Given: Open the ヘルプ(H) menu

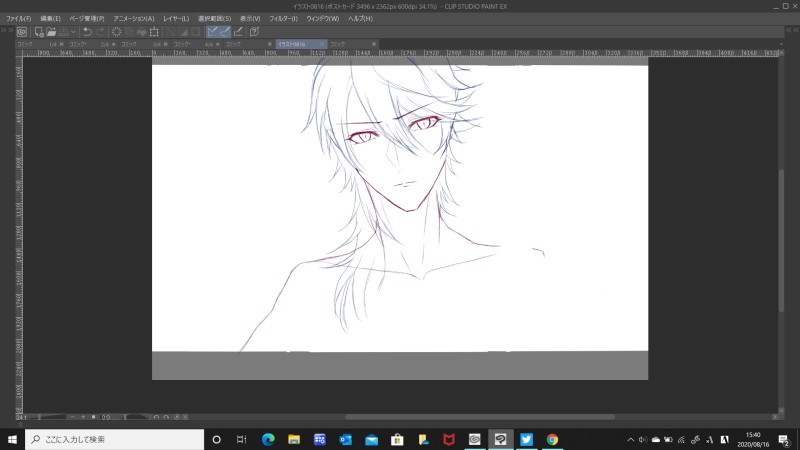Looking at the screenshot, I should pyautogui.click(x=360, y=18).
